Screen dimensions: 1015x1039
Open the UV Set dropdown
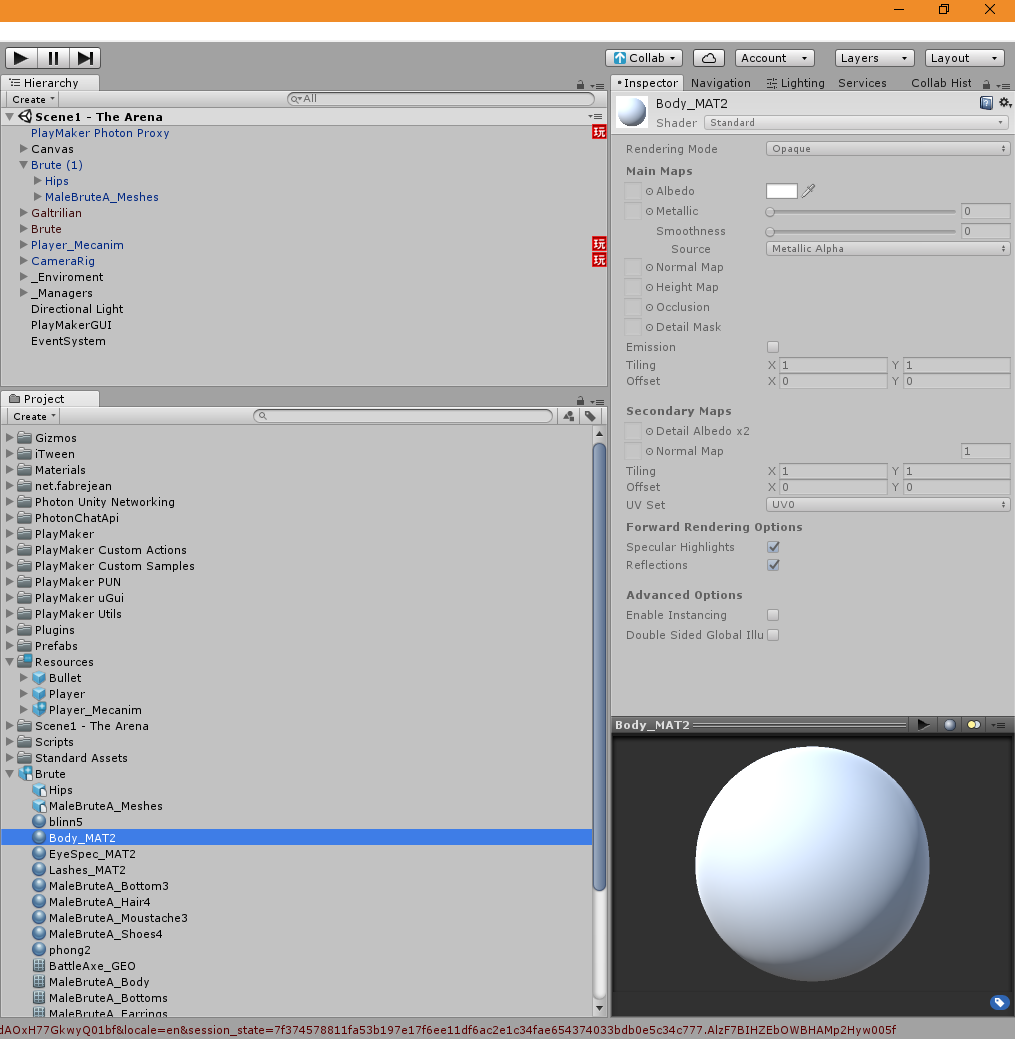(x=885, y=505)
